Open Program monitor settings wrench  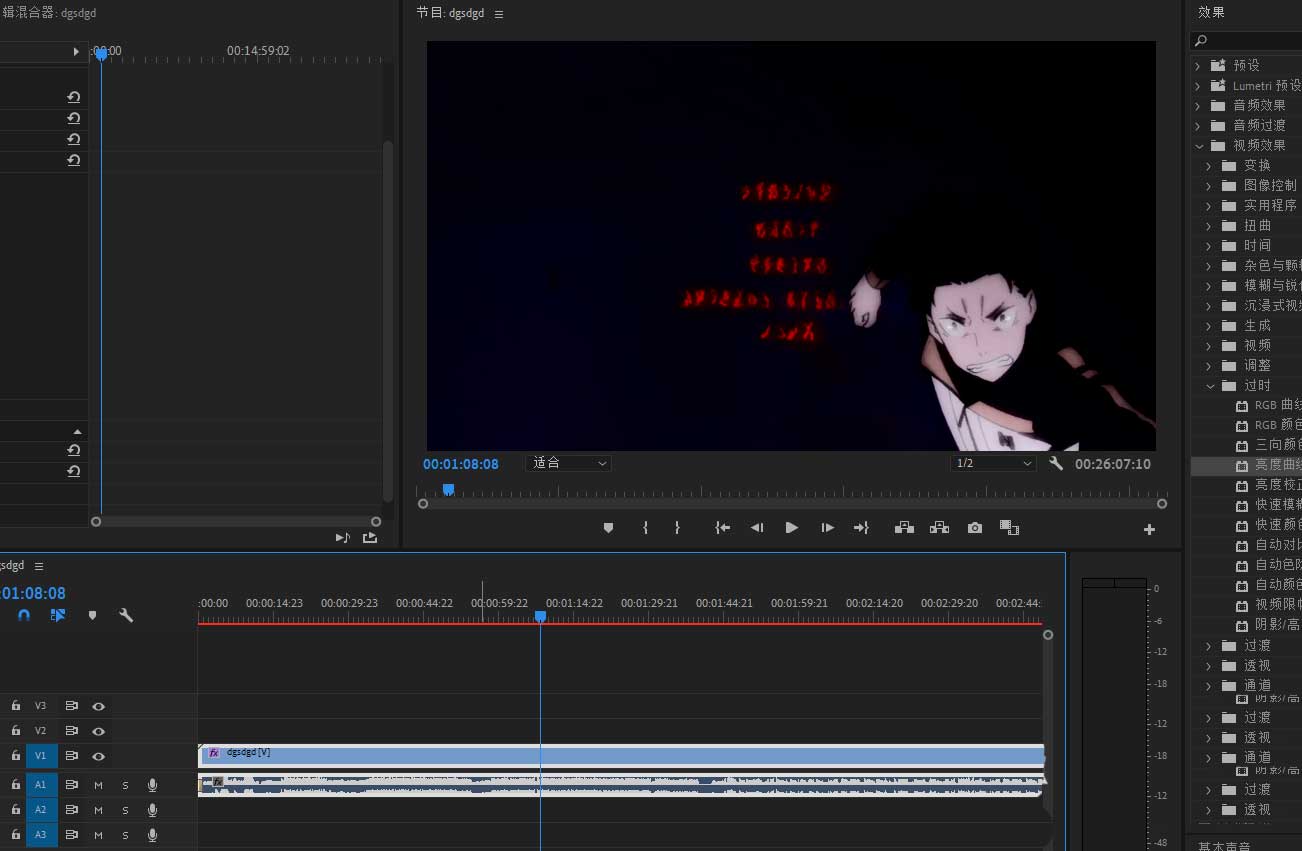click(x=1056, y=463)
